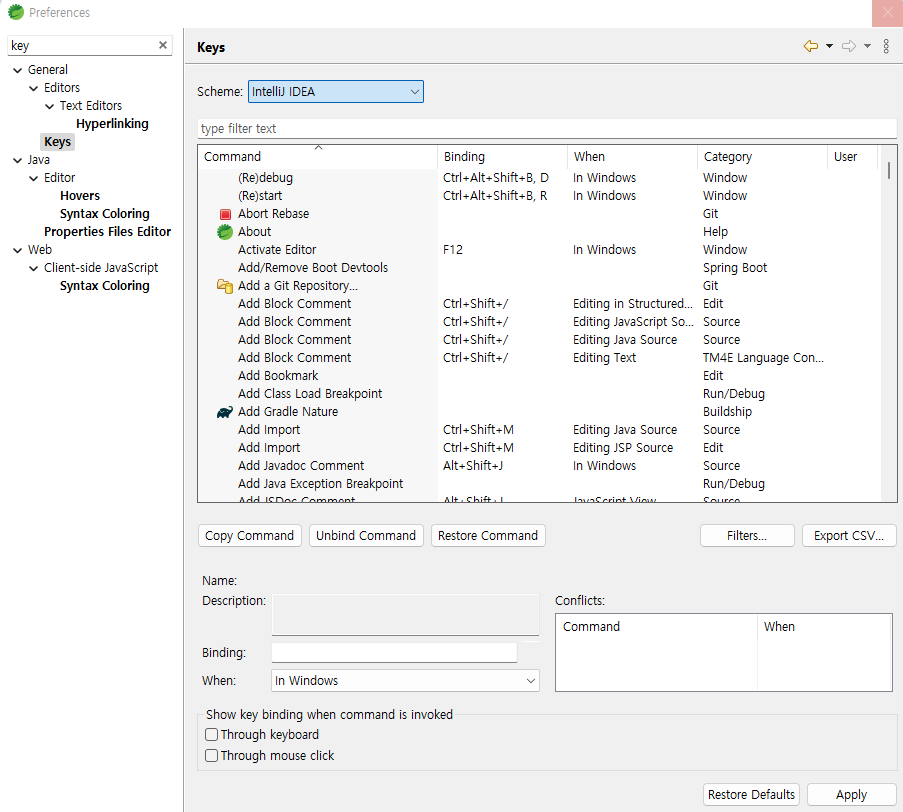
Task: Close the Preferences window
Action: click(x=887, y=13)
